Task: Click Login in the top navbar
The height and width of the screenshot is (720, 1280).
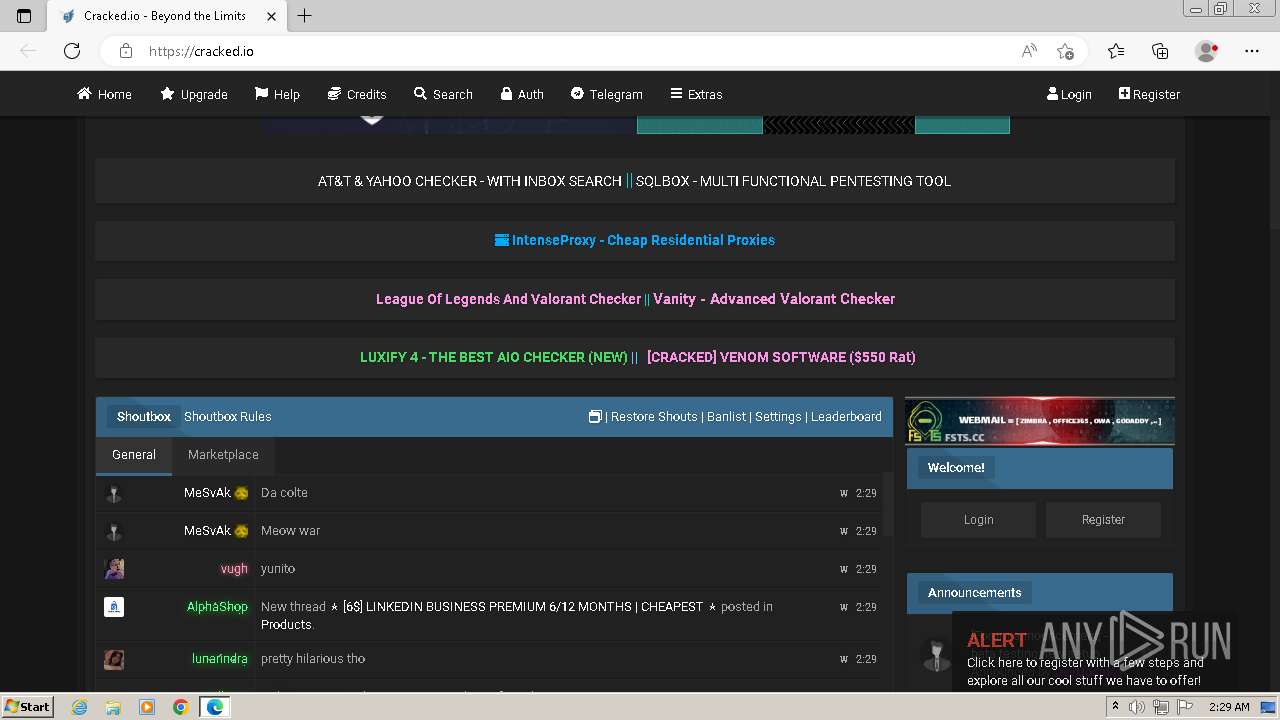Action: click(x=1069, y=94)
